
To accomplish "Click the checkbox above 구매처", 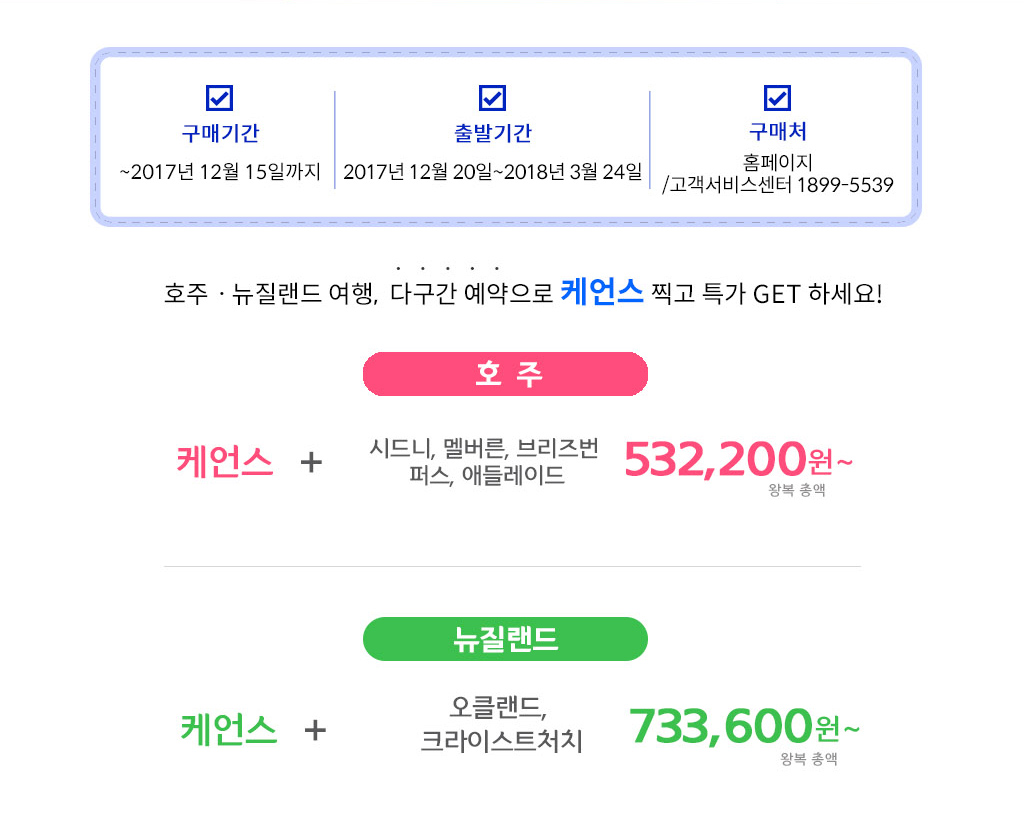I will [777, 98].
